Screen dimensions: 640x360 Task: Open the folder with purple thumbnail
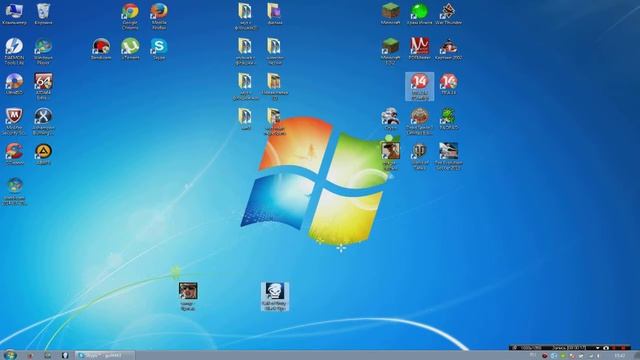click(x=275, y=14)
